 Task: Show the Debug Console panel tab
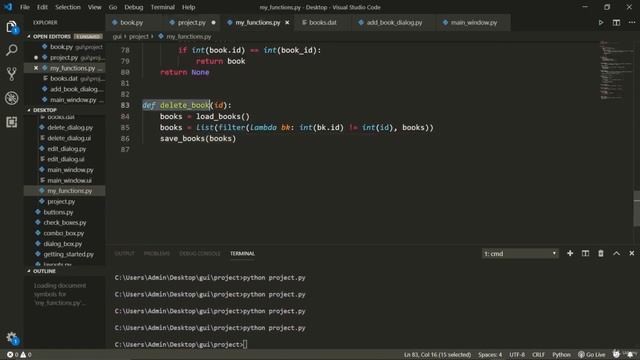pyautogui.click(x=200, y=253)
